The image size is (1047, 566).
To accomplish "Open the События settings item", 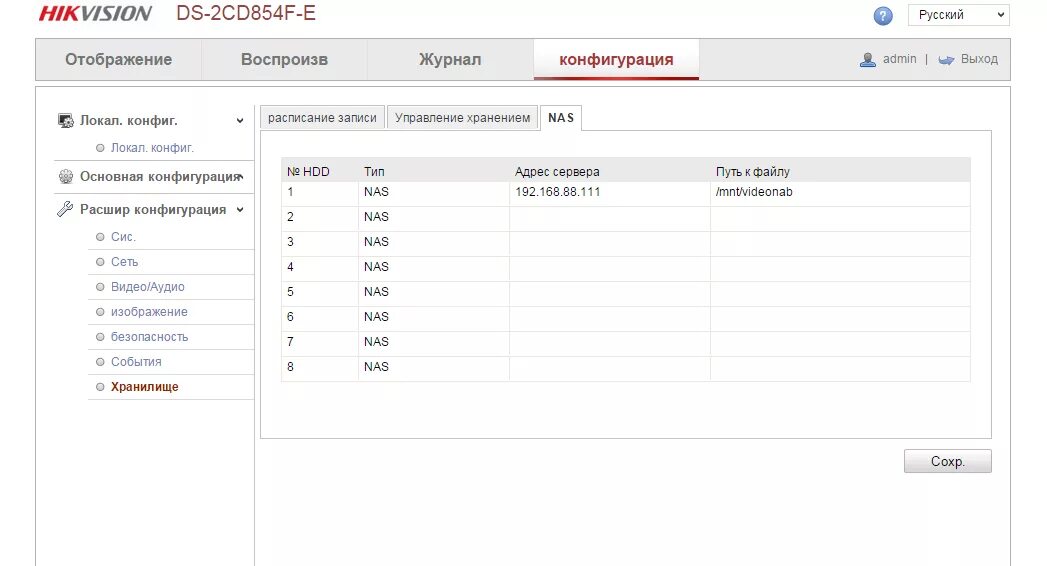I will tap(136, 362).
